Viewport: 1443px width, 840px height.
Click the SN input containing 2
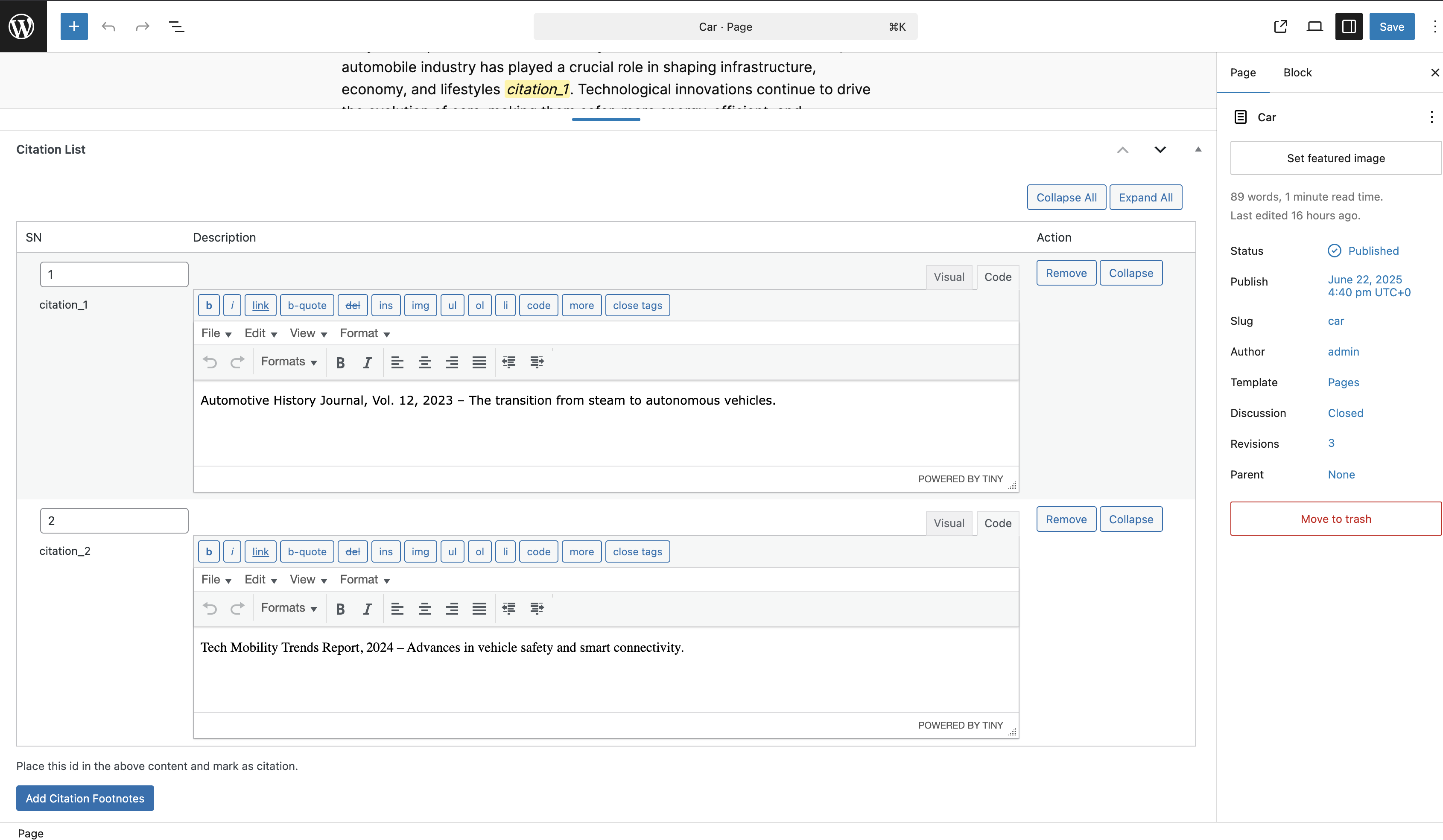114,520
